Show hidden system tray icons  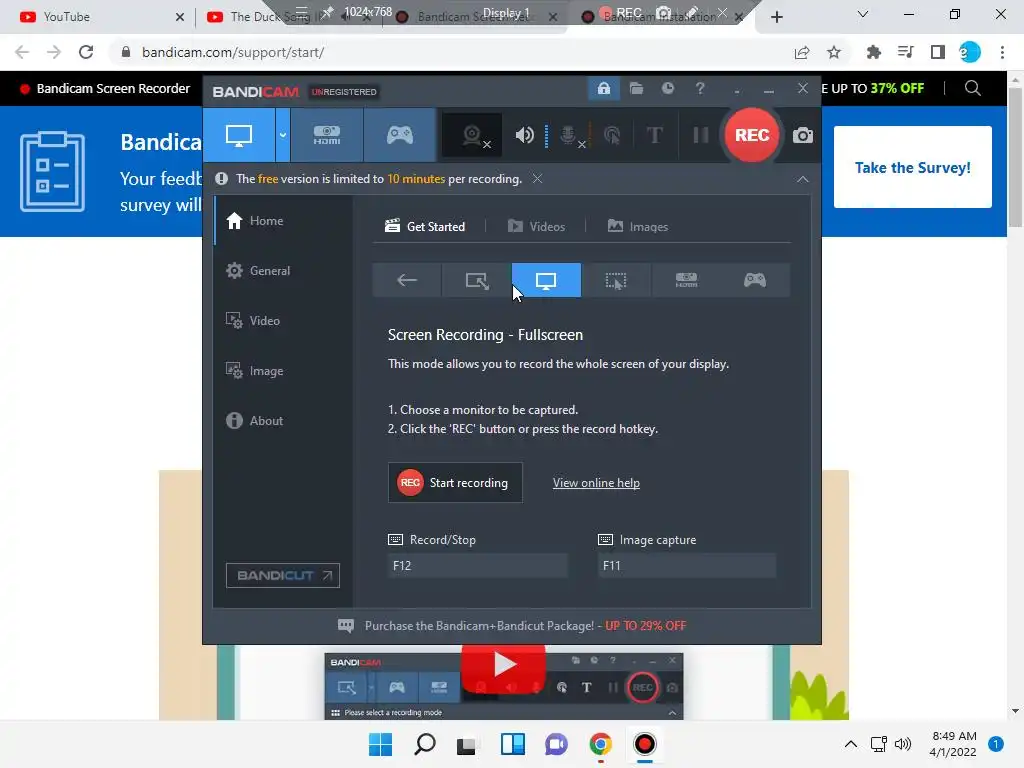coord(850,744)
